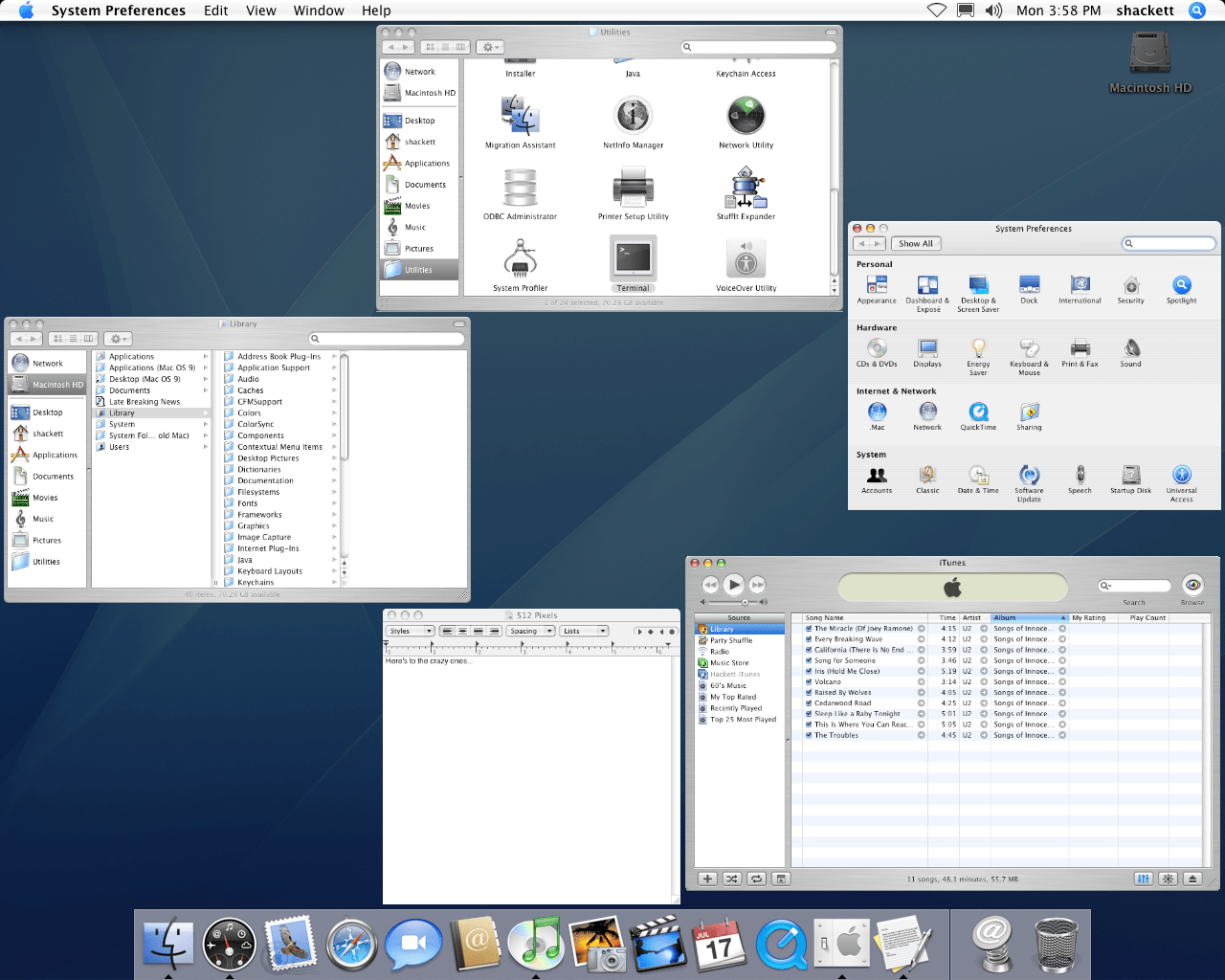
Task: Select the Fonts folder in Library list
Action: pyautogui.click(x=248, y=503)
